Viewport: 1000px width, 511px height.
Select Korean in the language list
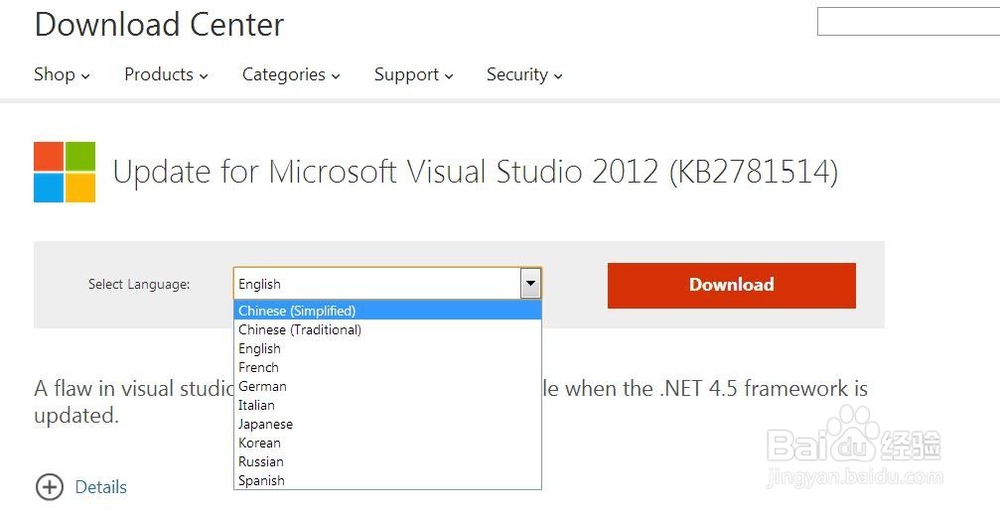click(x=388, y=443)
